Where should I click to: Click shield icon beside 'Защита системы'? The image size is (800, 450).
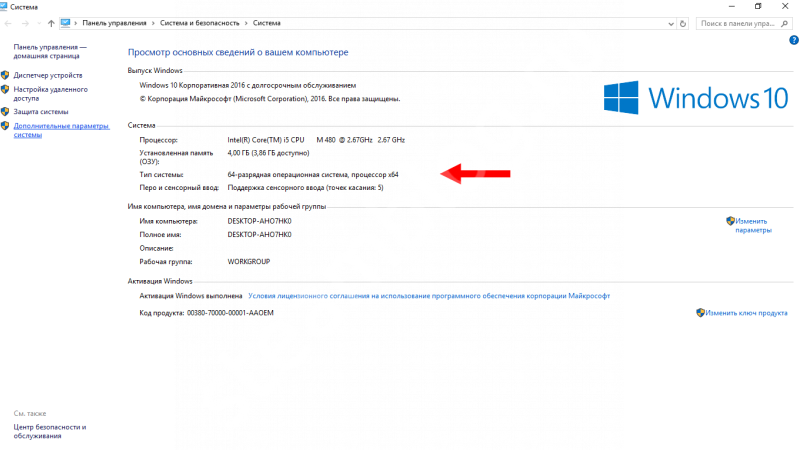[x=5, y=111]
